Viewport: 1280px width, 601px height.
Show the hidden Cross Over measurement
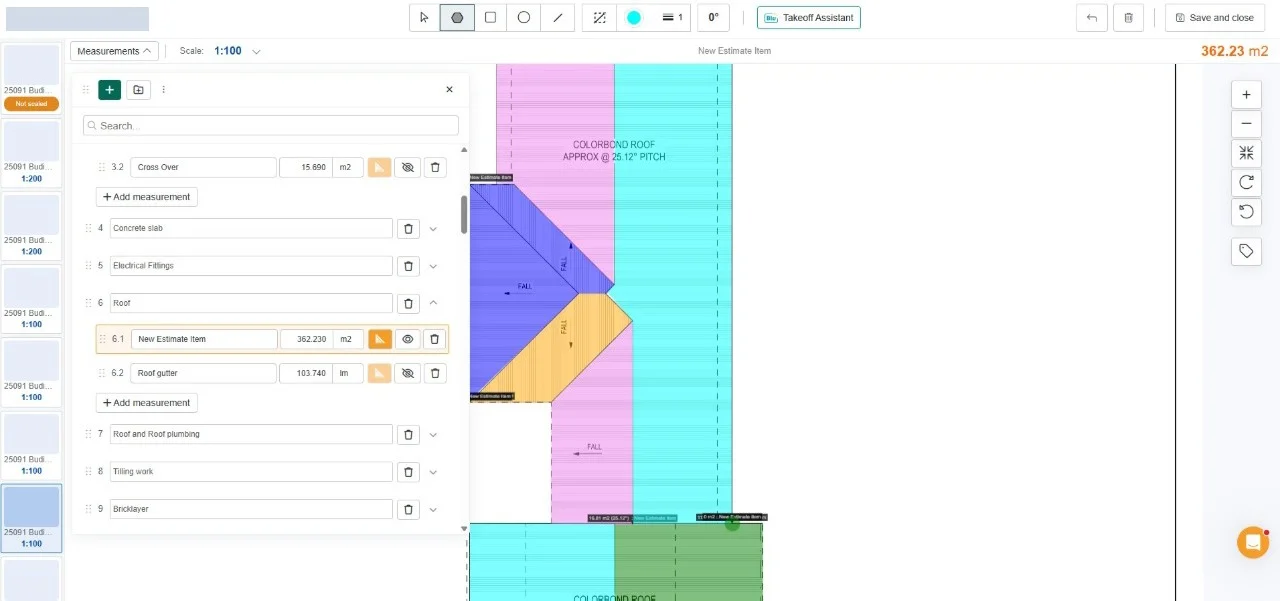(407, 167)
